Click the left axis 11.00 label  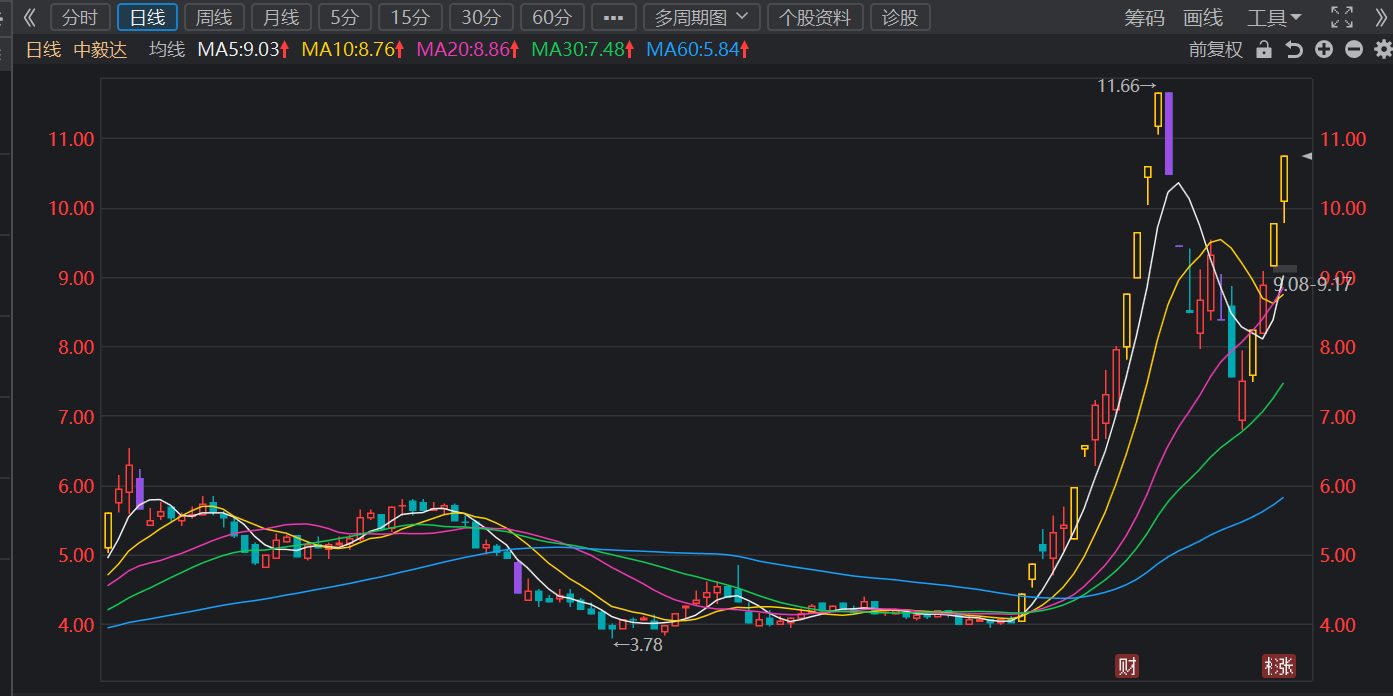click(70, 139)
